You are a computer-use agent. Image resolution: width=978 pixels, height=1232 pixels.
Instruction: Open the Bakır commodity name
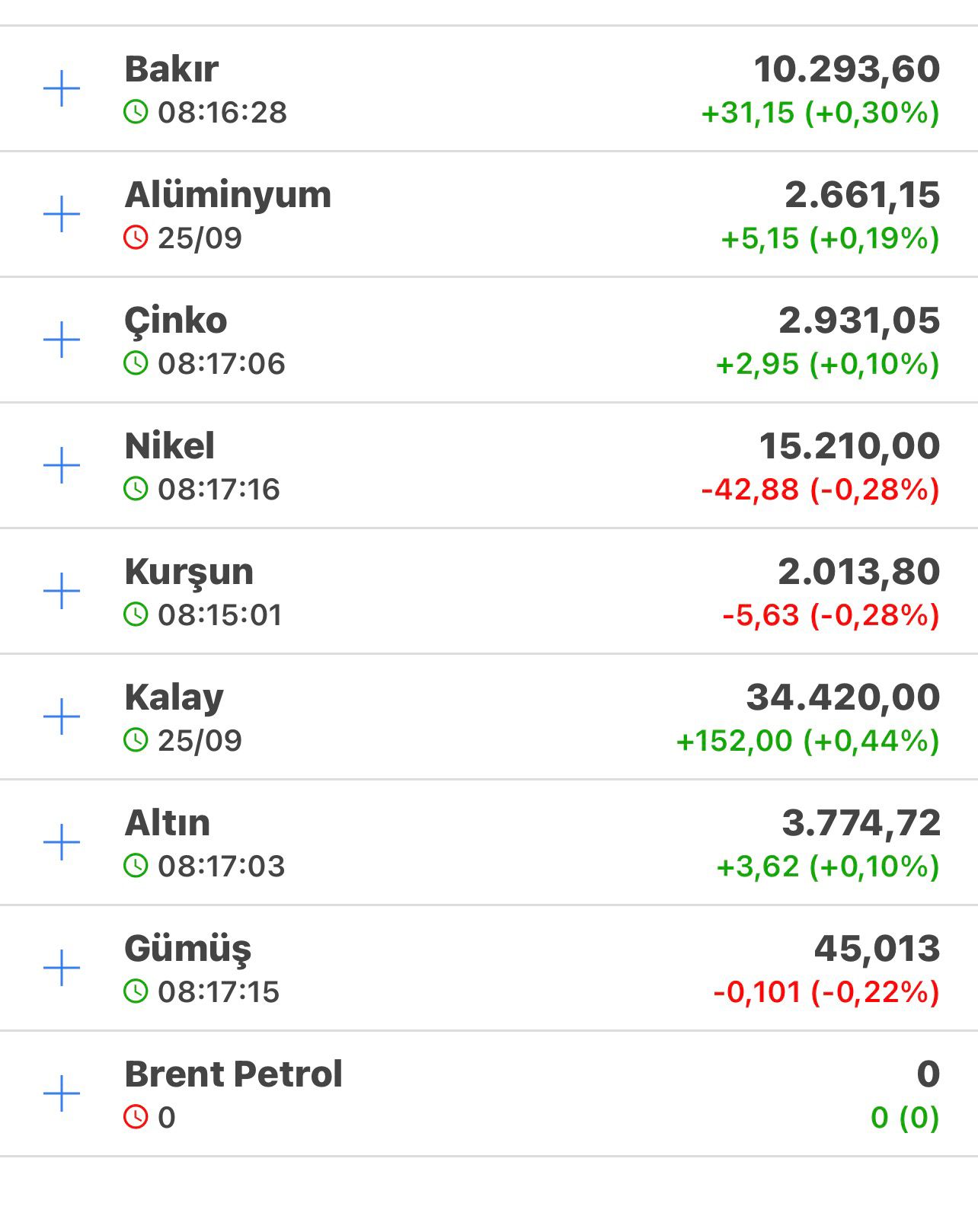tap(171, 69)
